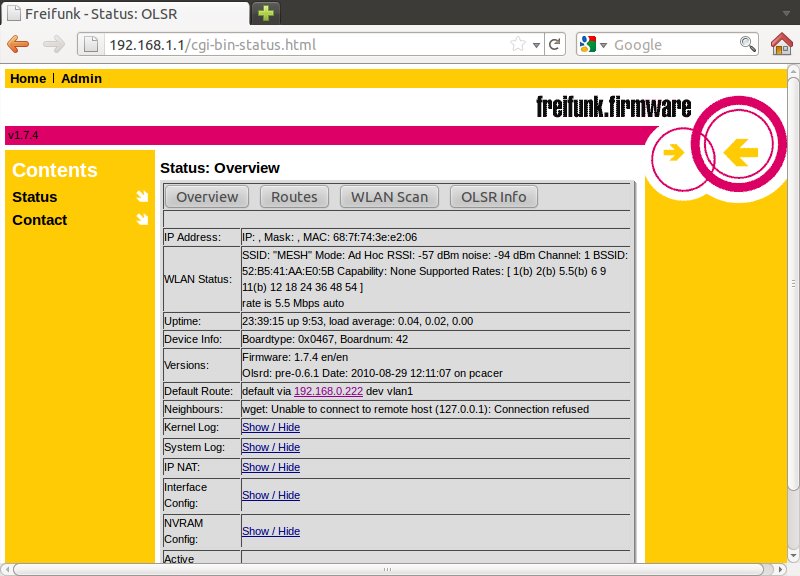The height and width of the screenshot is (576, 800).
Task: Toggle Kernel Log Show / Hide
Action: [x=270, y=427]
